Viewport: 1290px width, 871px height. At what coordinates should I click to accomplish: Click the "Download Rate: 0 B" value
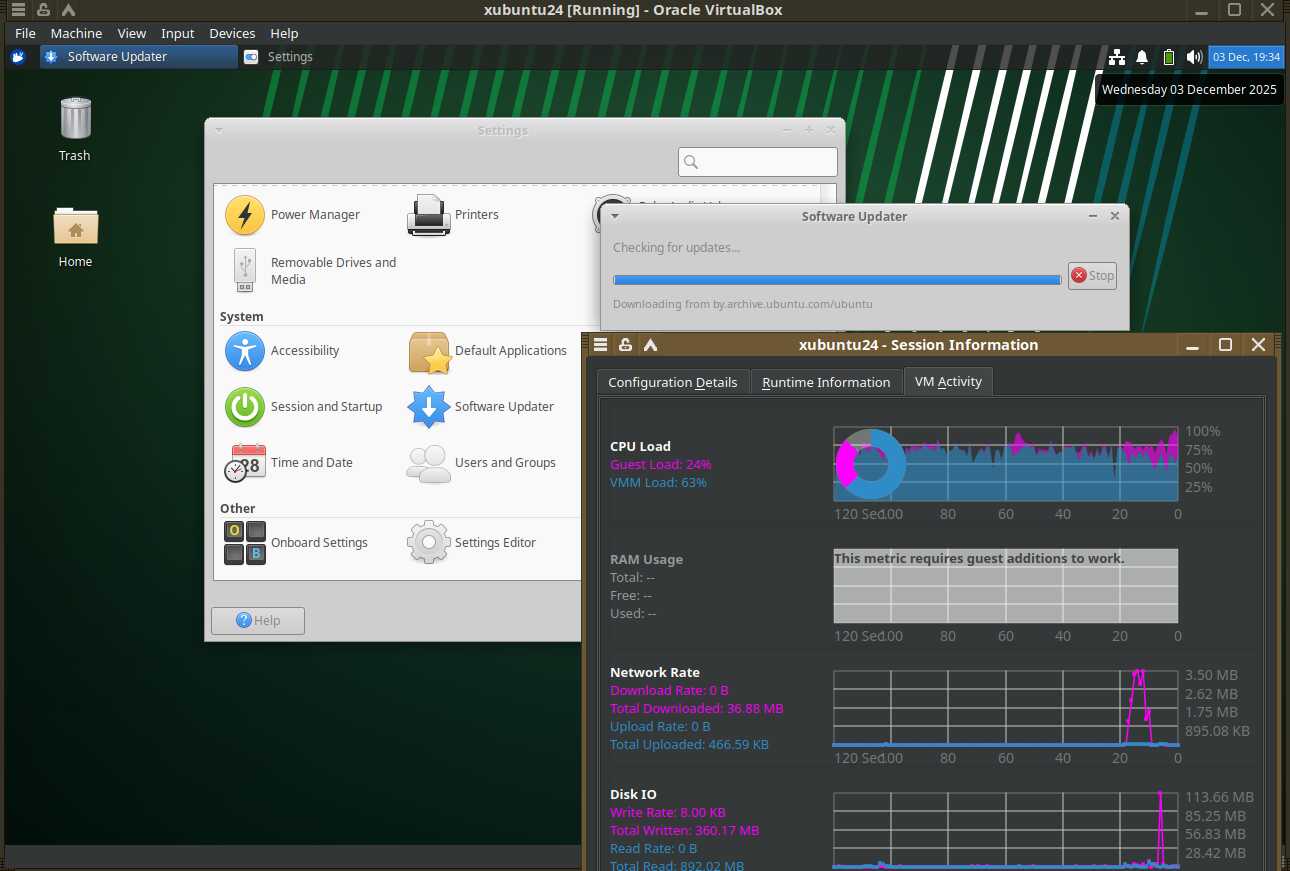pos(670,691)
